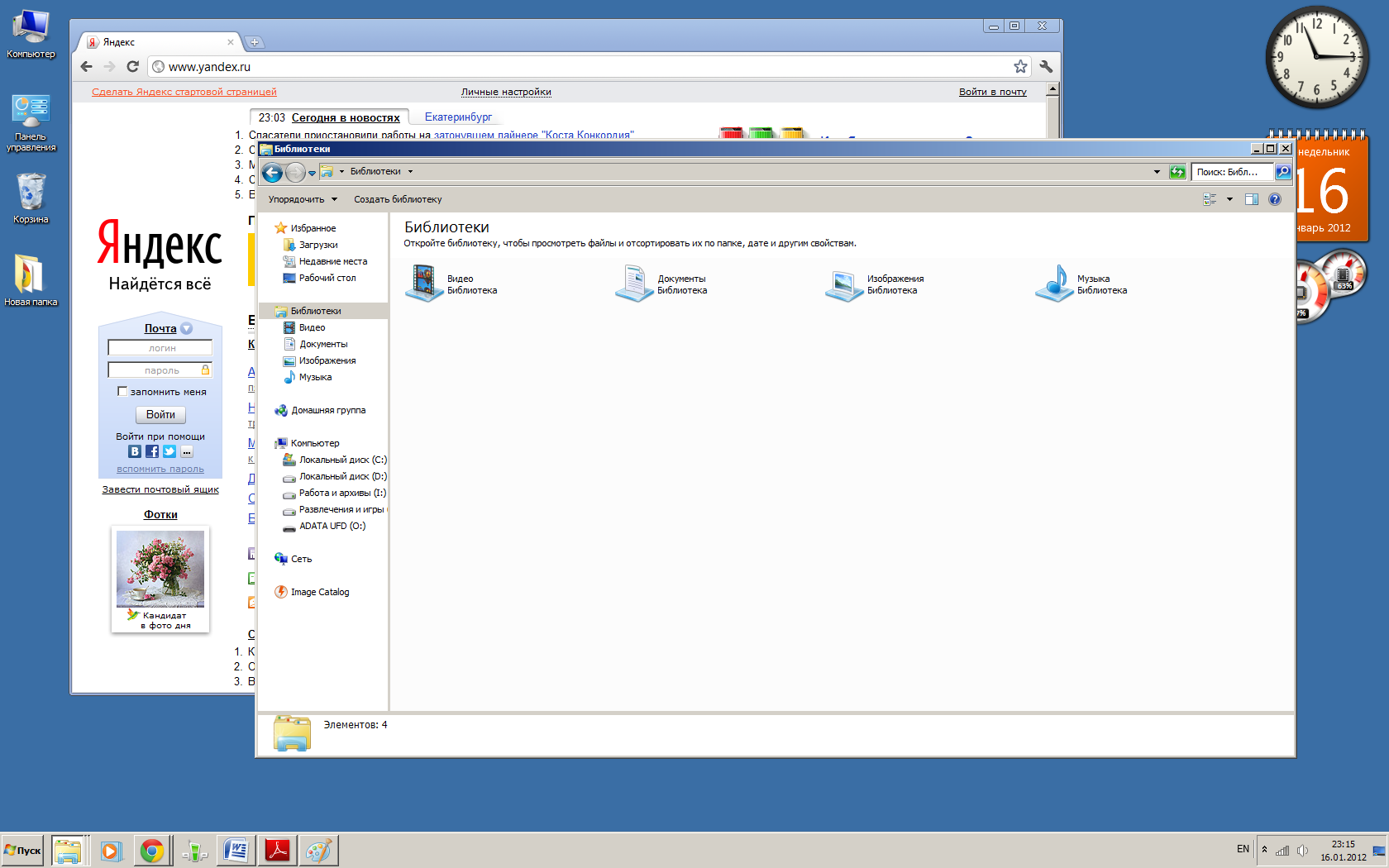Reload the Yandex page in Chrome
Image resolution: width=1389 pixels, height=868 pixels.
[x=132, y=66]
